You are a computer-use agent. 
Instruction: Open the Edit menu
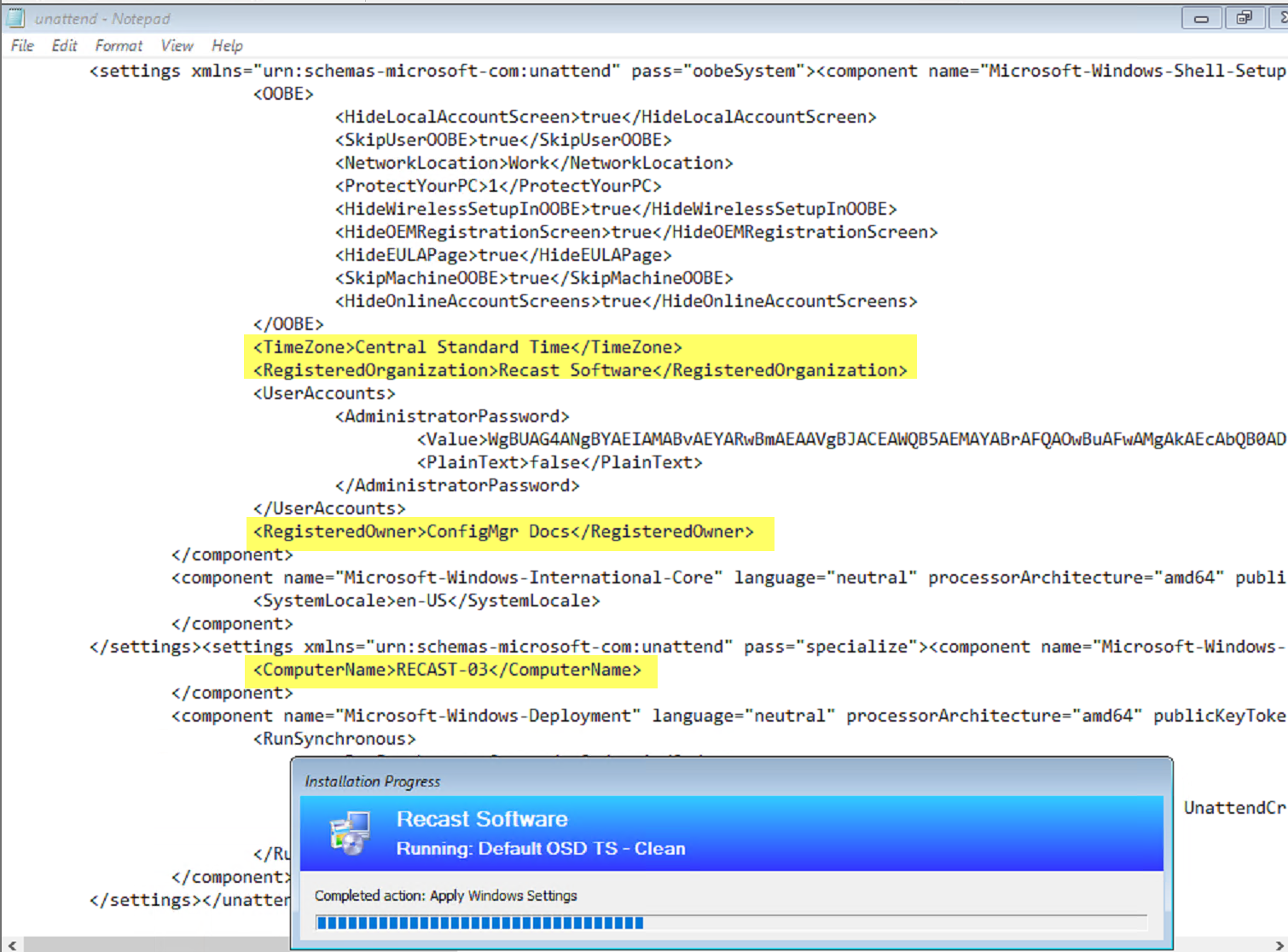point(64,46)
